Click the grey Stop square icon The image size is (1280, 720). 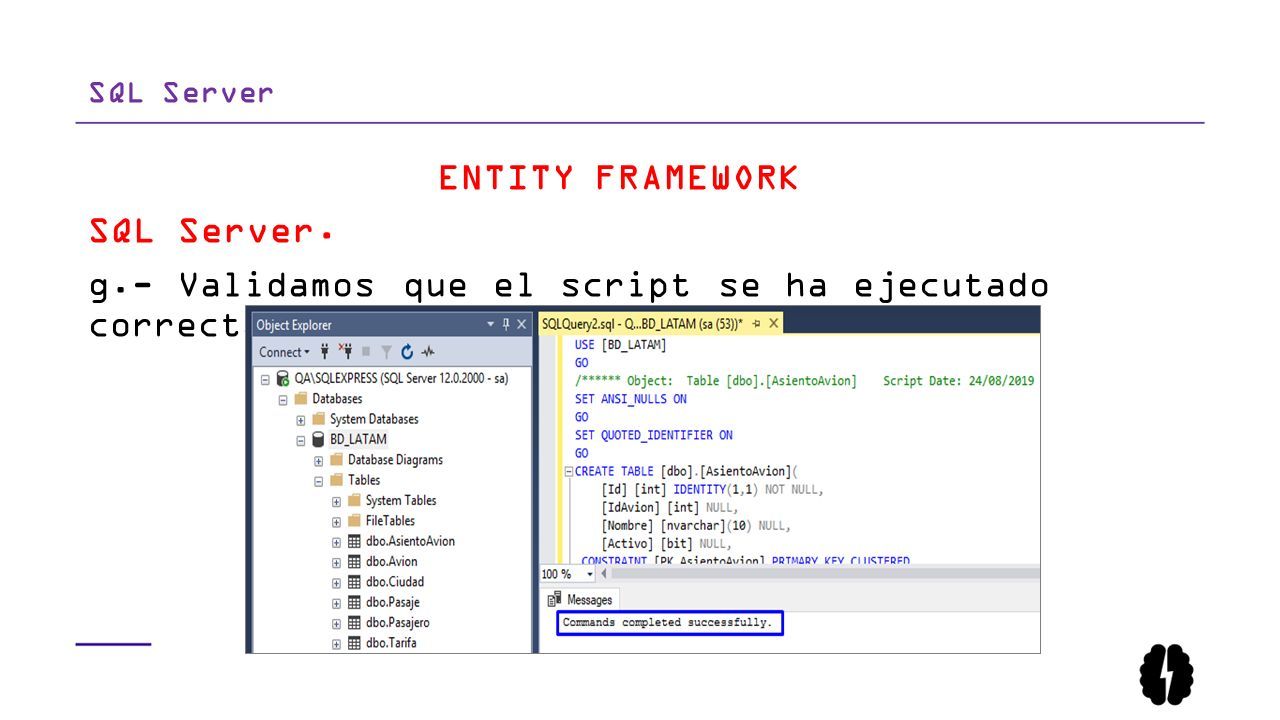(366, 352)
